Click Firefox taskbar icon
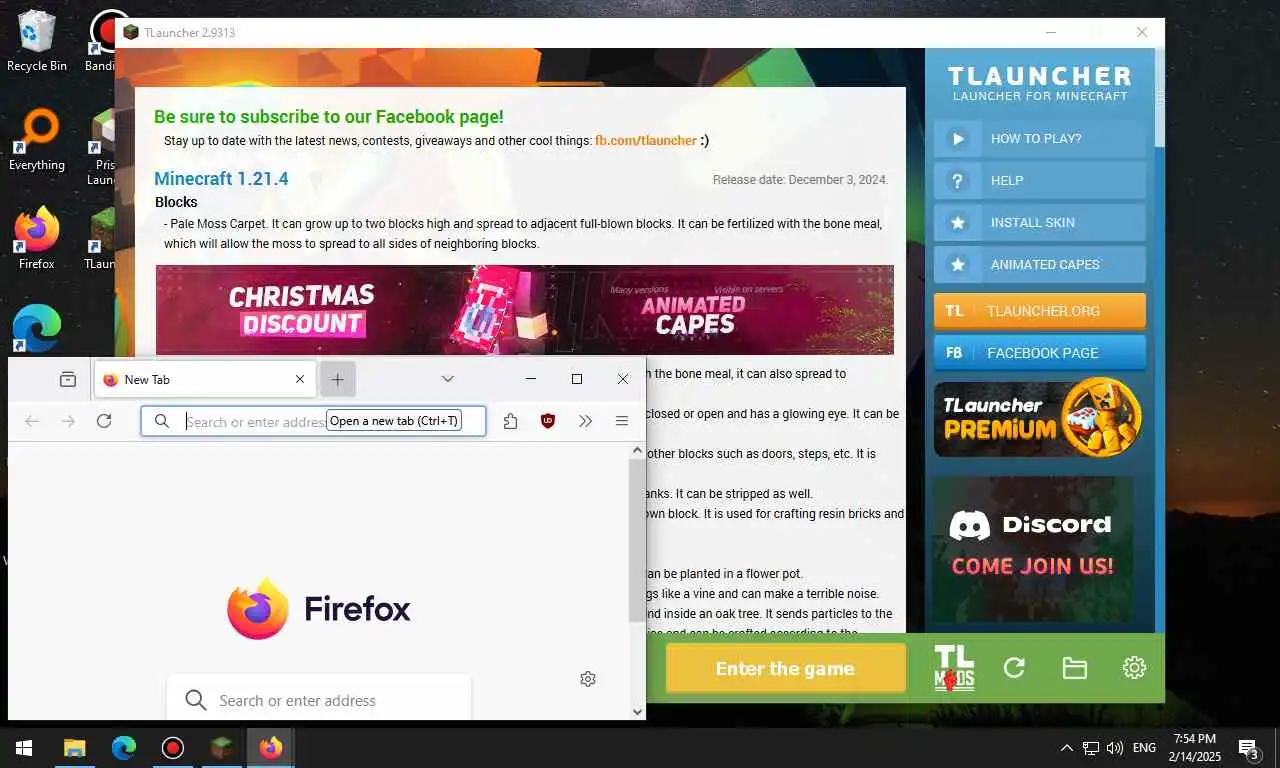 click(x=271, y=748)
